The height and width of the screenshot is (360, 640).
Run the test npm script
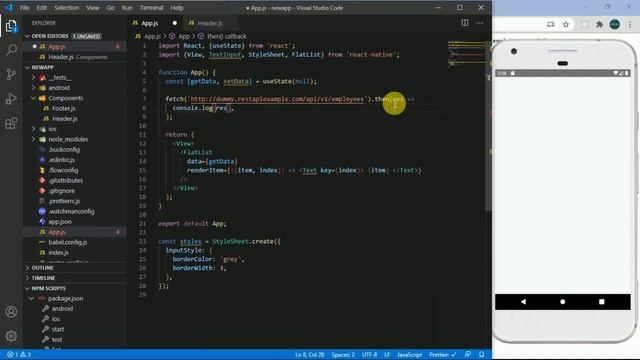point(57,339)
